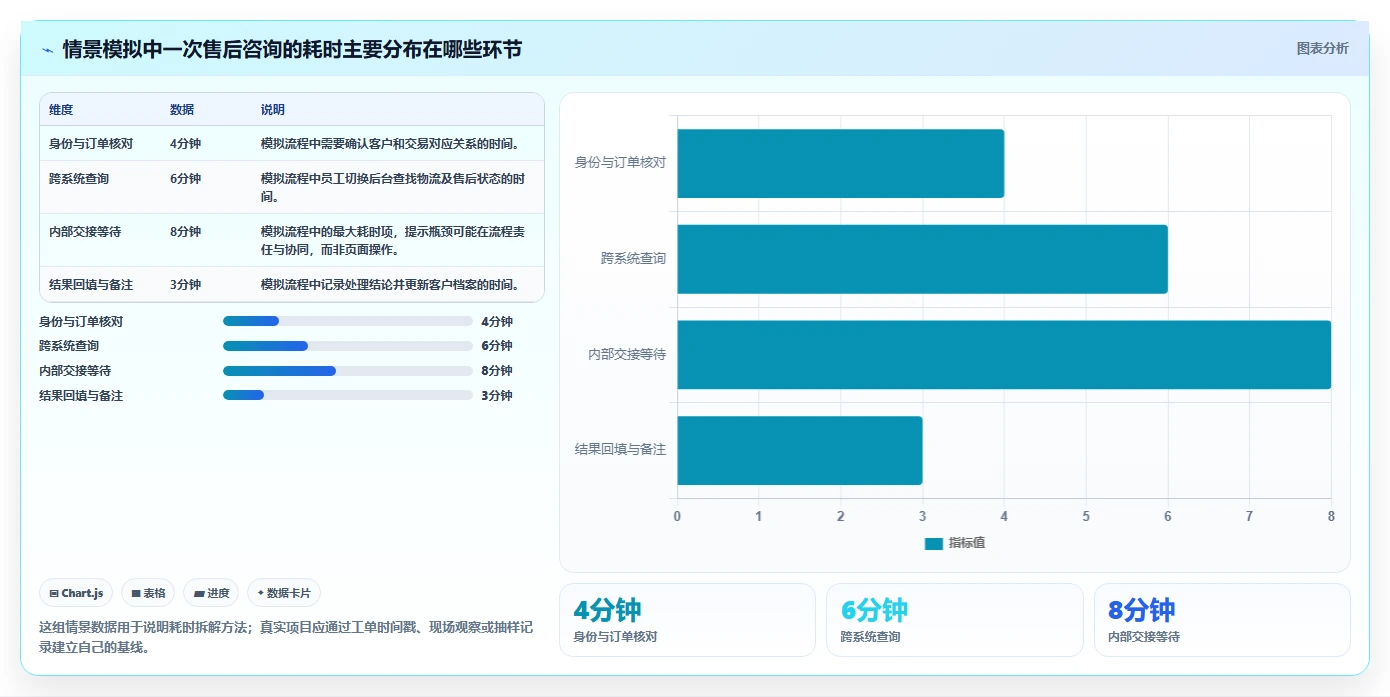Viewport: 1390px width, 697px height.
Task: Click the 图表分析 label in header
Action: click(x=1322, y=48)
